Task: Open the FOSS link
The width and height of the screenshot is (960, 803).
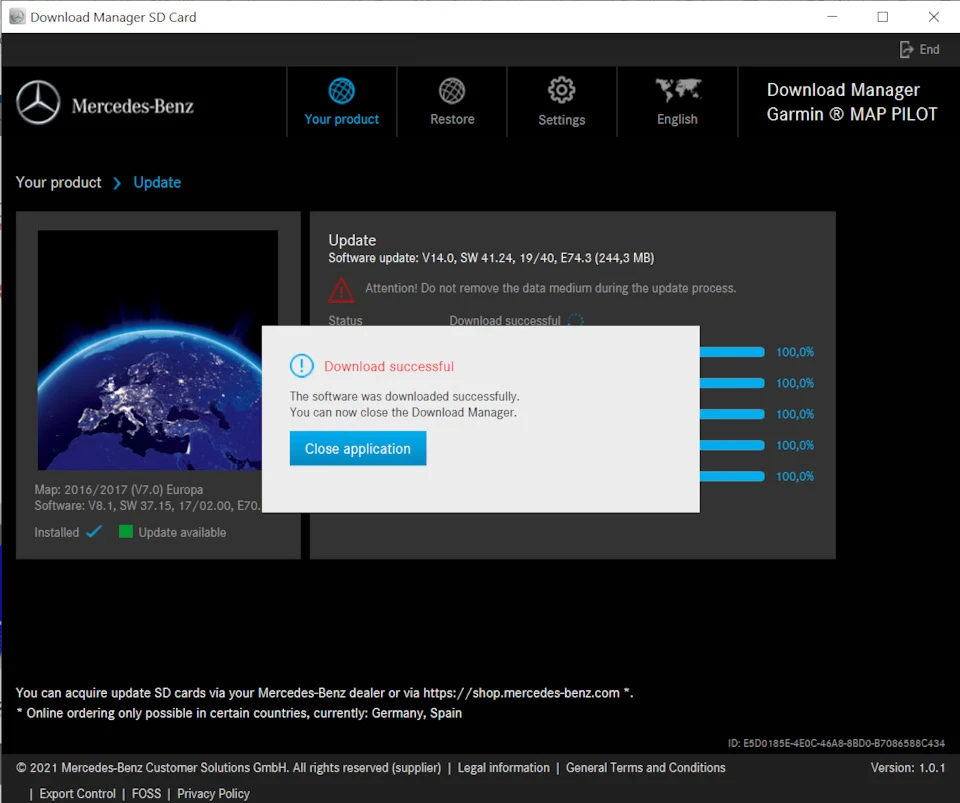Action: [146, 794]
